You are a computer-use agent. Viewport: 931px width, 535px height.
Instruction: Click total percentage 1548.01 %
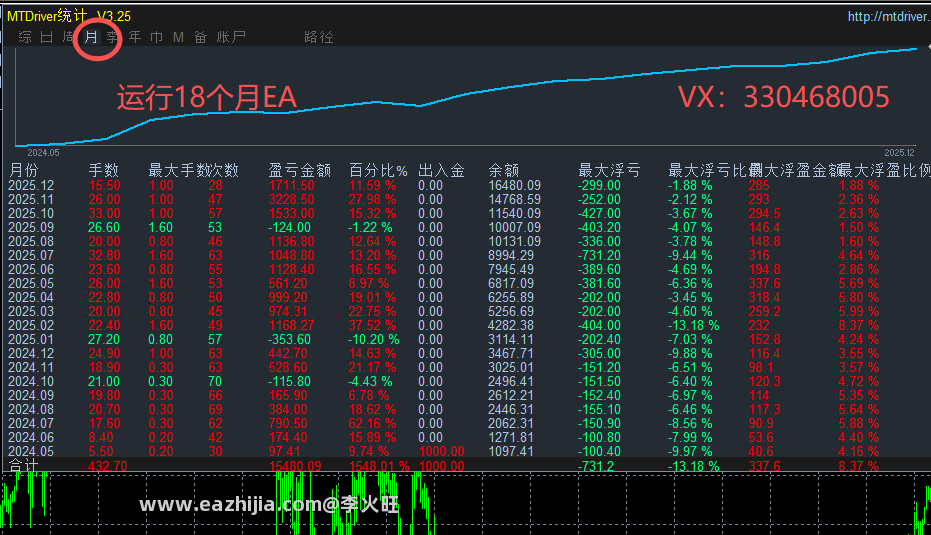[x=379, y=466]
